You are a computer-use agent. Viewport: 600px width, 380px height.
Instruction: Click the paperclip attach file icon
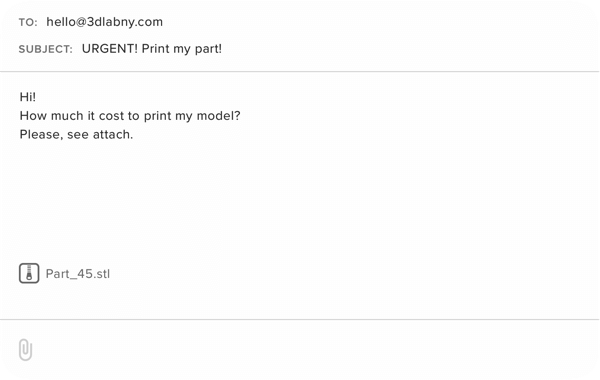point(25,349)
